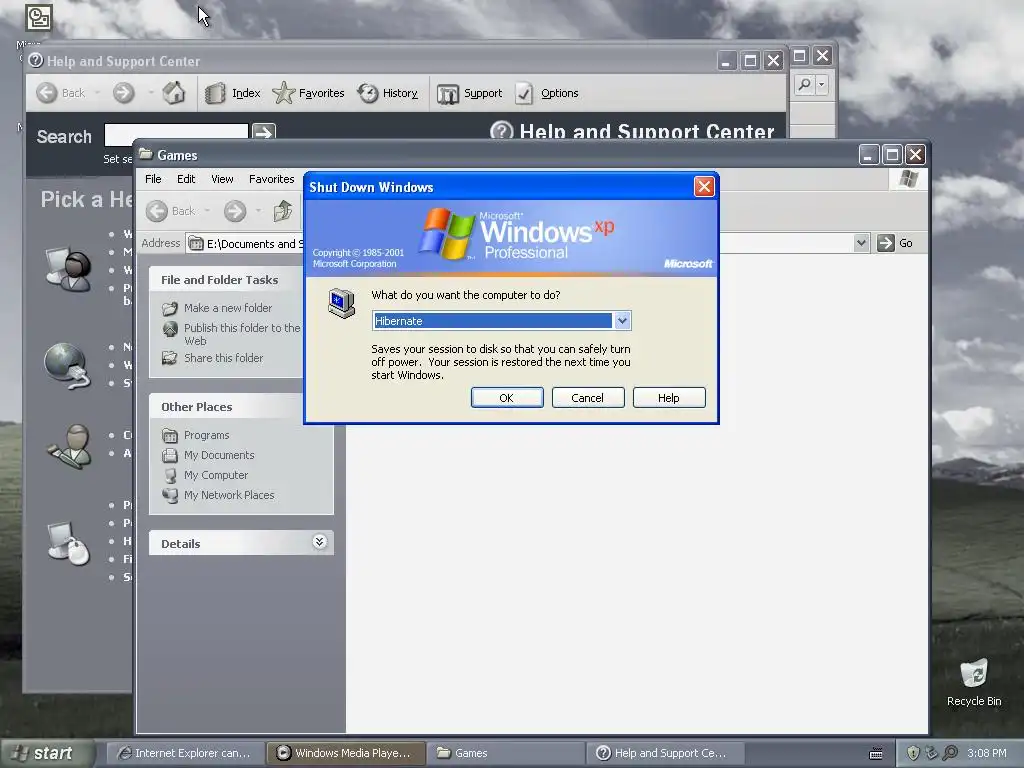Click Forward dropdown arrow in Games toolbar

tap(259, 211)
